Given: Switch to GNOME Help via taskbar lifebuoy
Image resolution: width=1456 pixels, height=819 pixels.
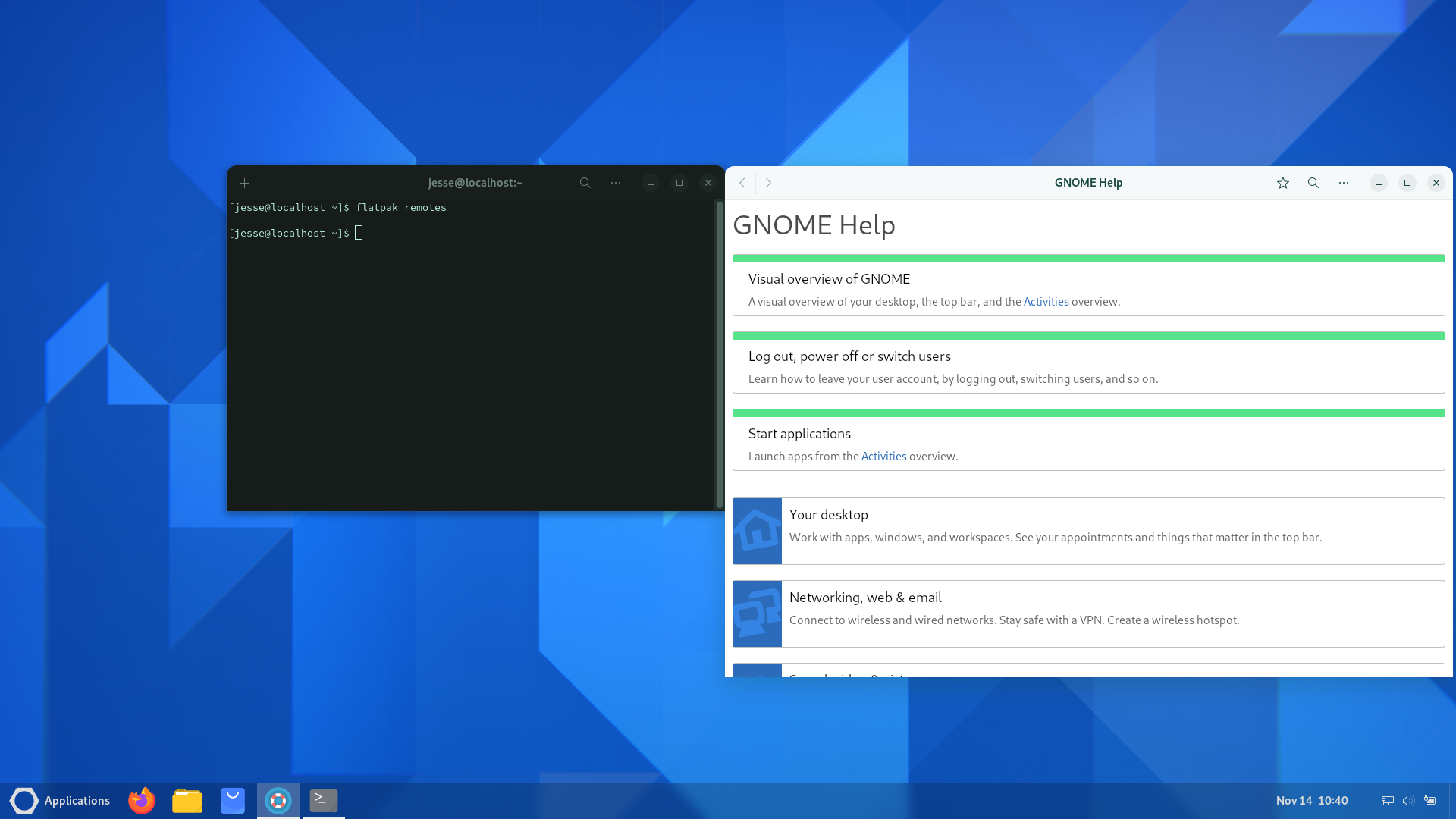Looking at the screenshot, I should 278,801.
